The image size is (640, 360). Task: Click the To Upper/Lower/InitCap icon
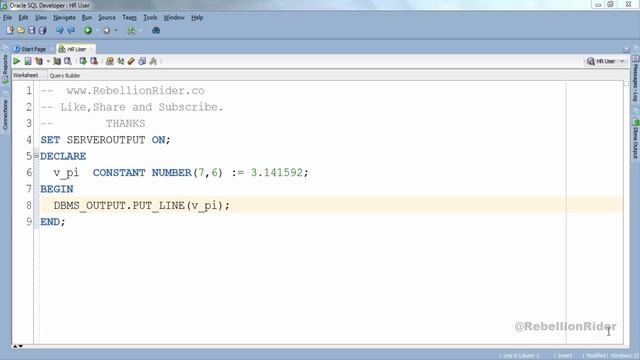(120, 61)
